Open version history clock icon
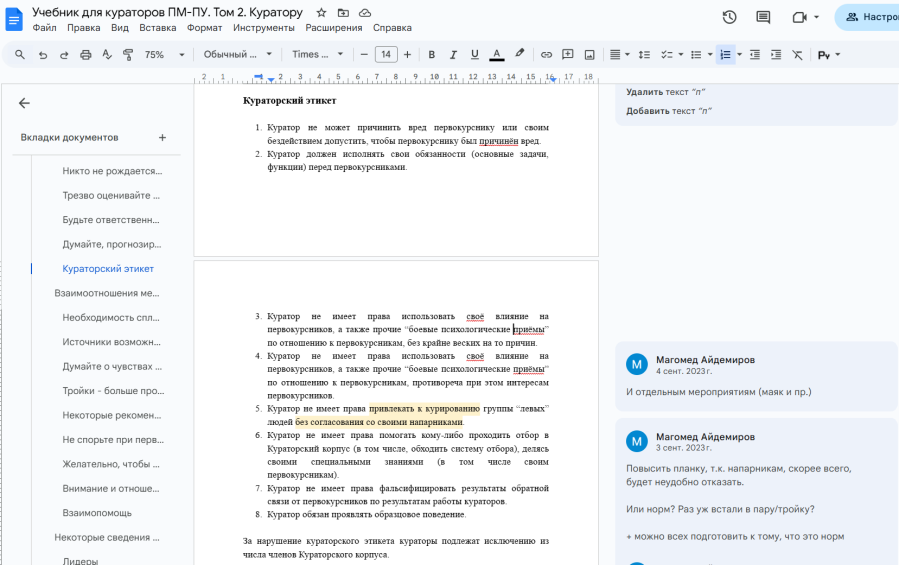899x565 pixels. pos(729,17)
